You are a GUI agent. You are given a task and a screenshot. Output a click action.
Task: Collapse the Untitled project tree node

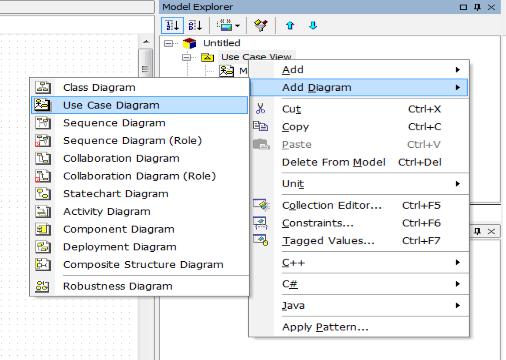click(169, 43)
